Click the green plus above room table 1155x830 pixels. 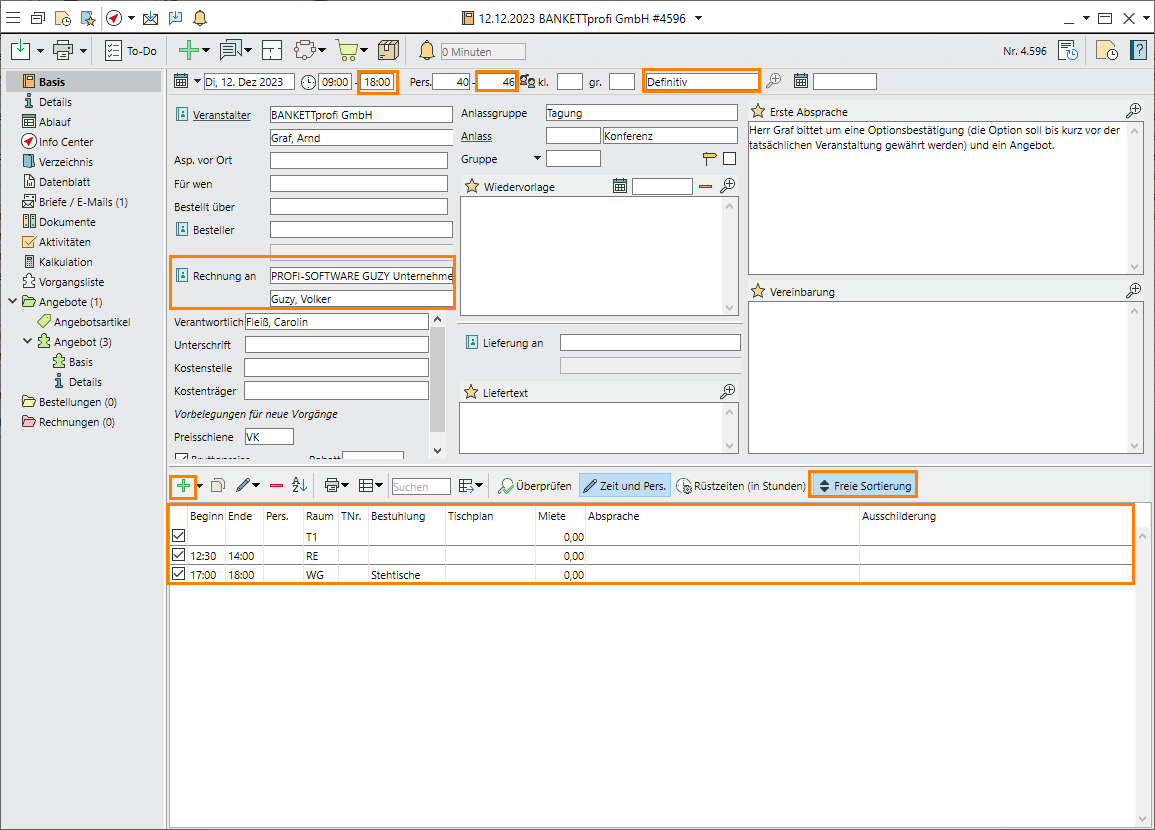(x=183, y=486)
